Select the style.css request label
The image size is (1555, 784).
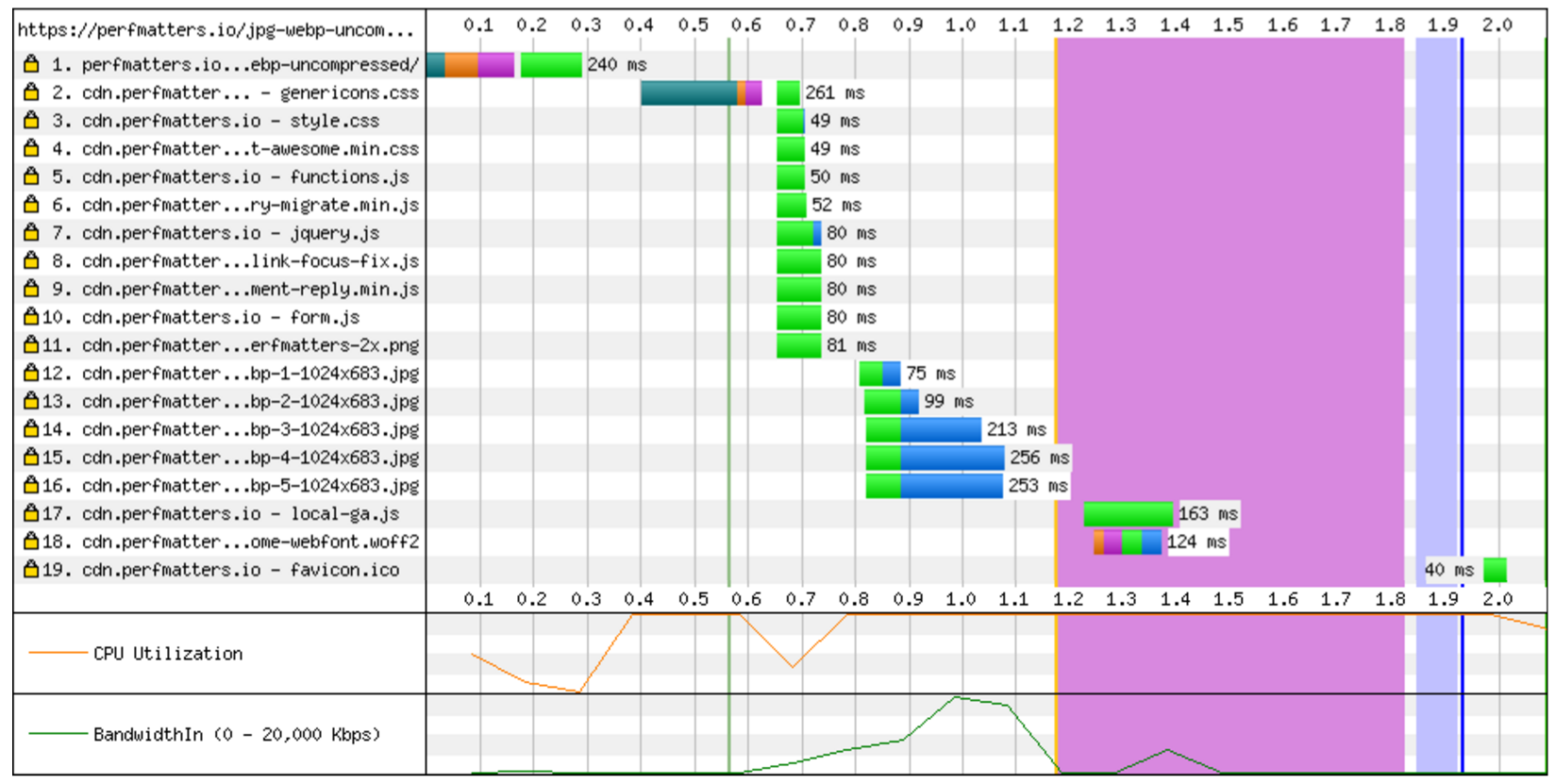[x=215, y=121]
